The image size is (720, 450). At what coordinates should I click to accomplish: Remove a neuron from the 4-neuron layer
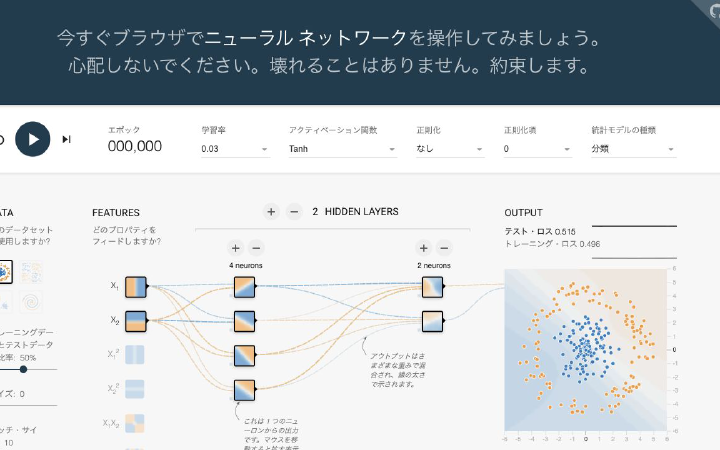256,248
